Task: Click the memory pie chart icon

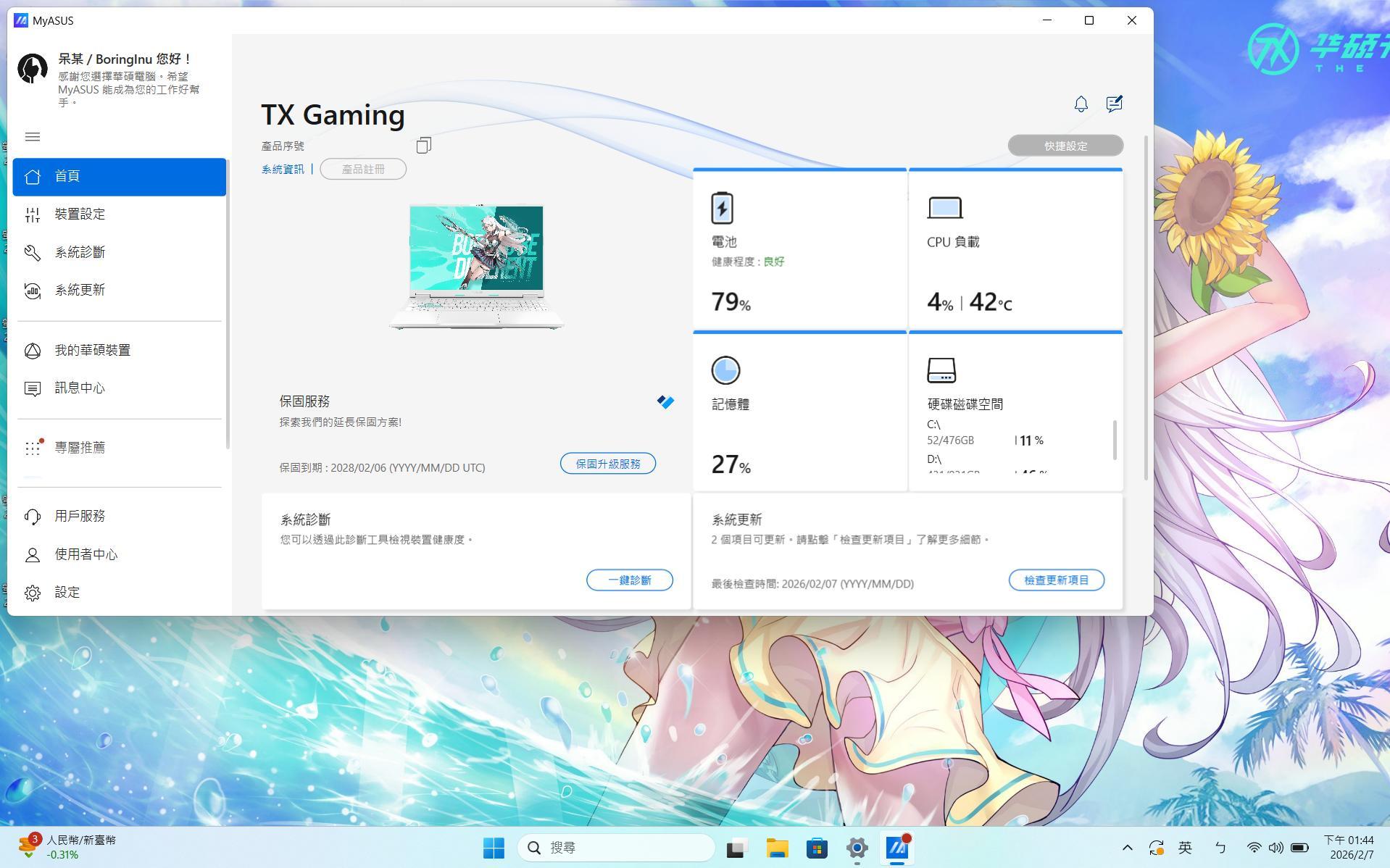Action: tap(725, 370)
